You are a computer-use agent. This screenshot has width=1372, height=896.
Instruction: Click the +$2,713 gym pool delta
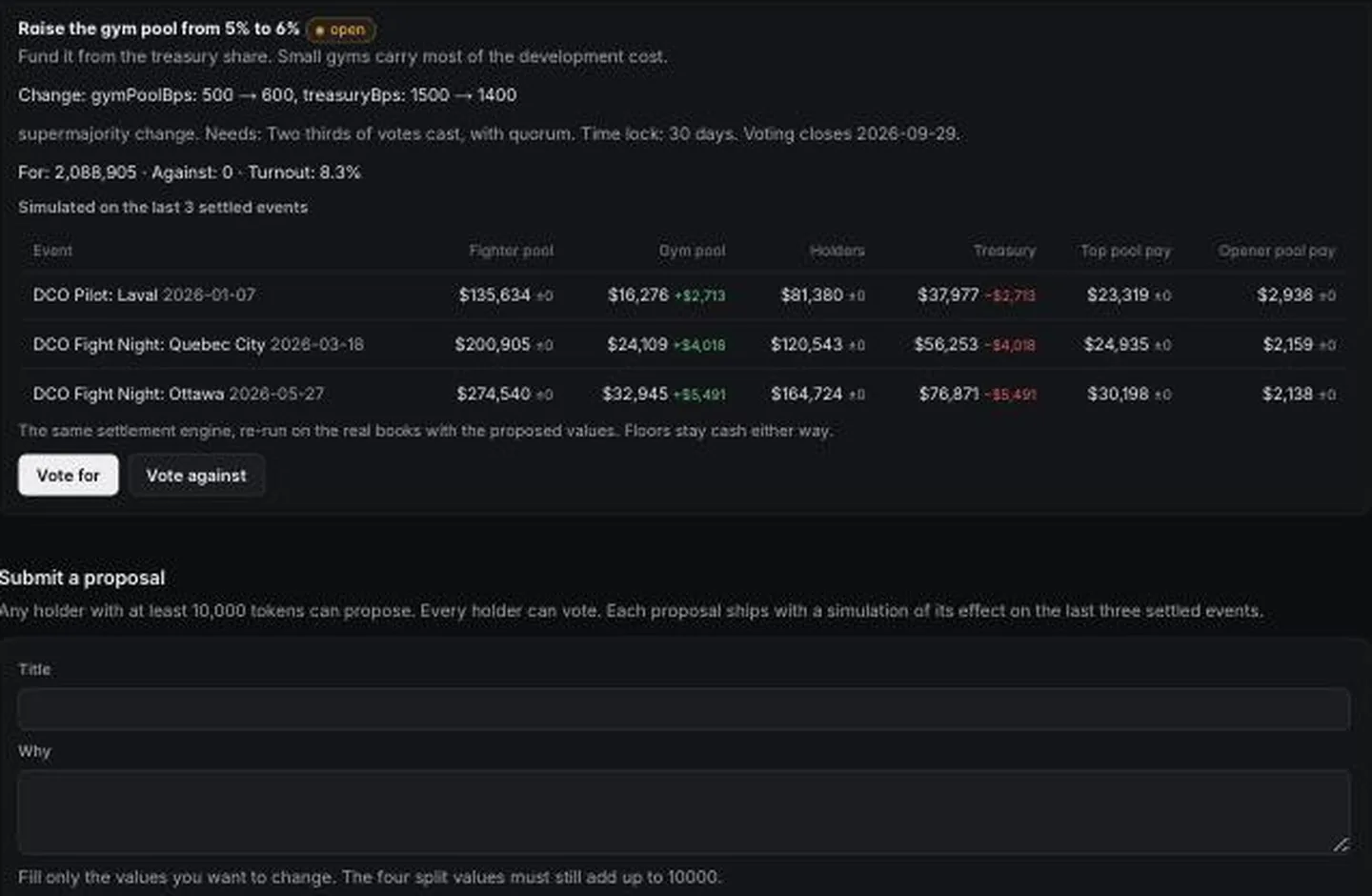pyautogui.click(x=700, y=295)
